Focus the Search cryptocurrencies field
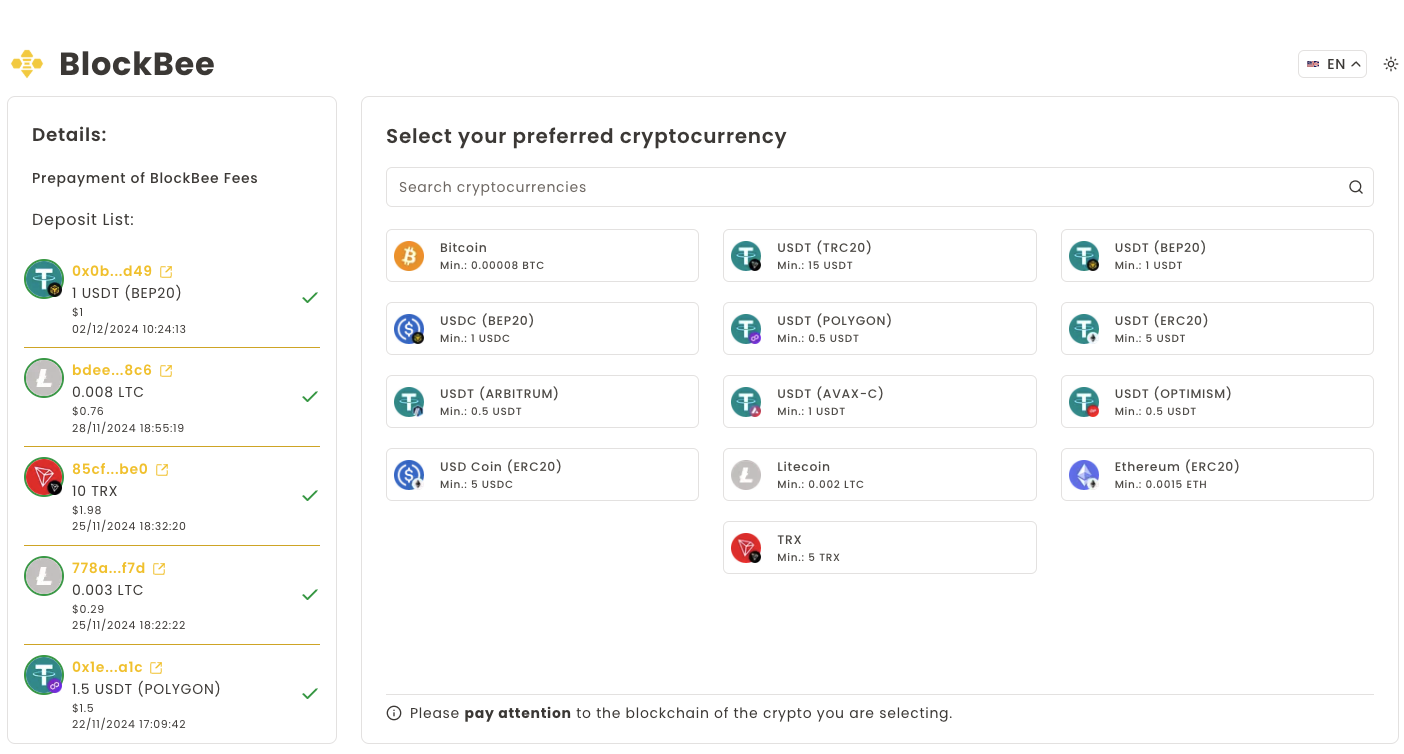This screenshot has width=1404, height=754. click(860, 187)
